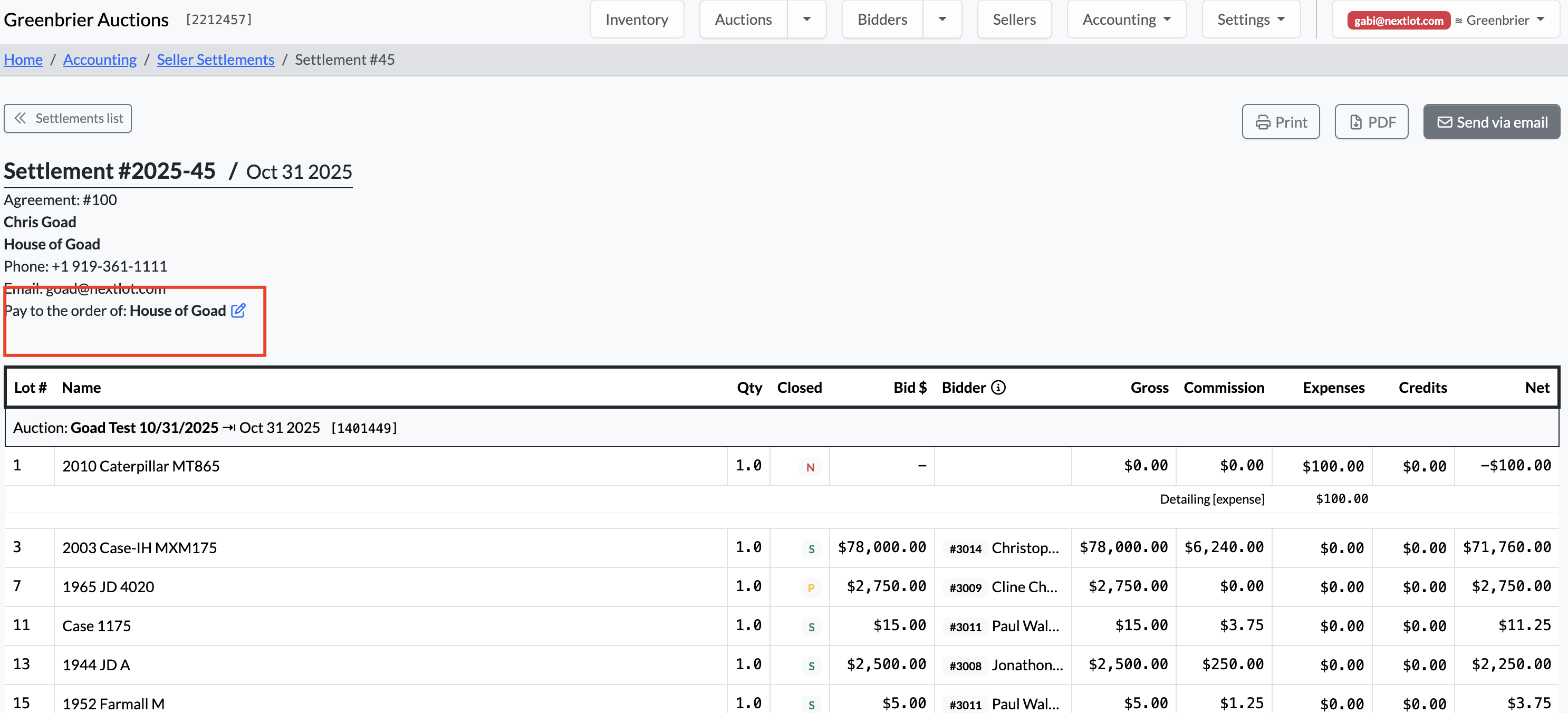Click the Christop... bidder name
Screen dimensions: 1568x713
point(1025,547)
